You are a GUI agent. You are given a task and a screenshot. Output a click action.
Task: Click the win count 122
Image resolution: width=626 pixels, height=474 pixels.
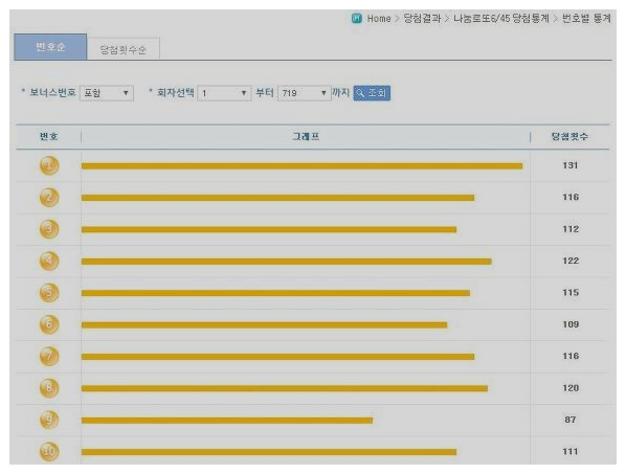tap(571, 261)
